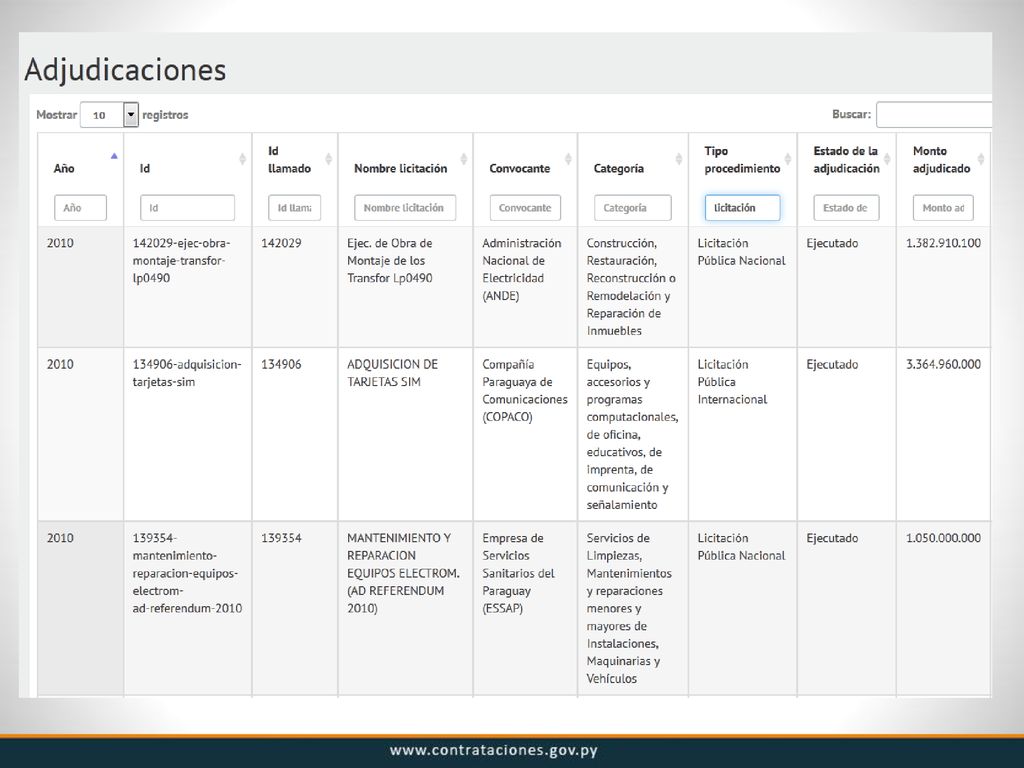
Task: Focus the Estado de filter field
Action: tap(846, 208)
